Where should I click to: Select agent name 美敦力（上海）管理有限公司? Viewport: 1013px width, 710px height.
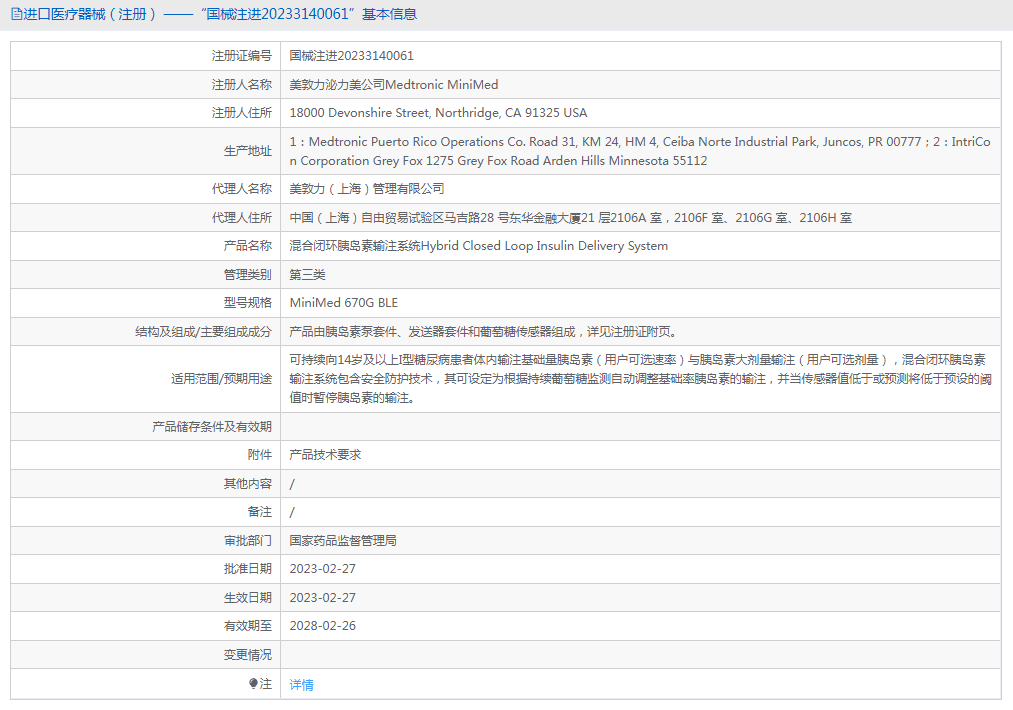point(367,189)
